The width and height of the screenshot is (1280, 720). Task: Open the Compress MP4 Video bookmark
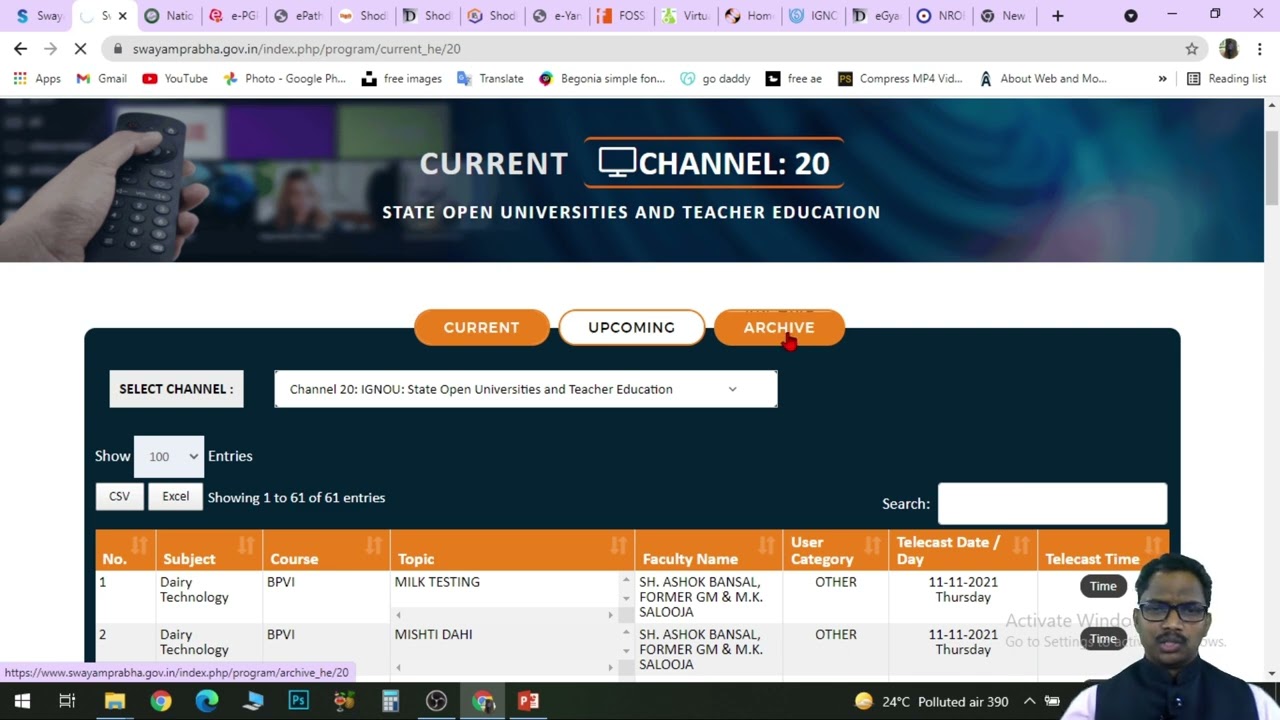900,78
